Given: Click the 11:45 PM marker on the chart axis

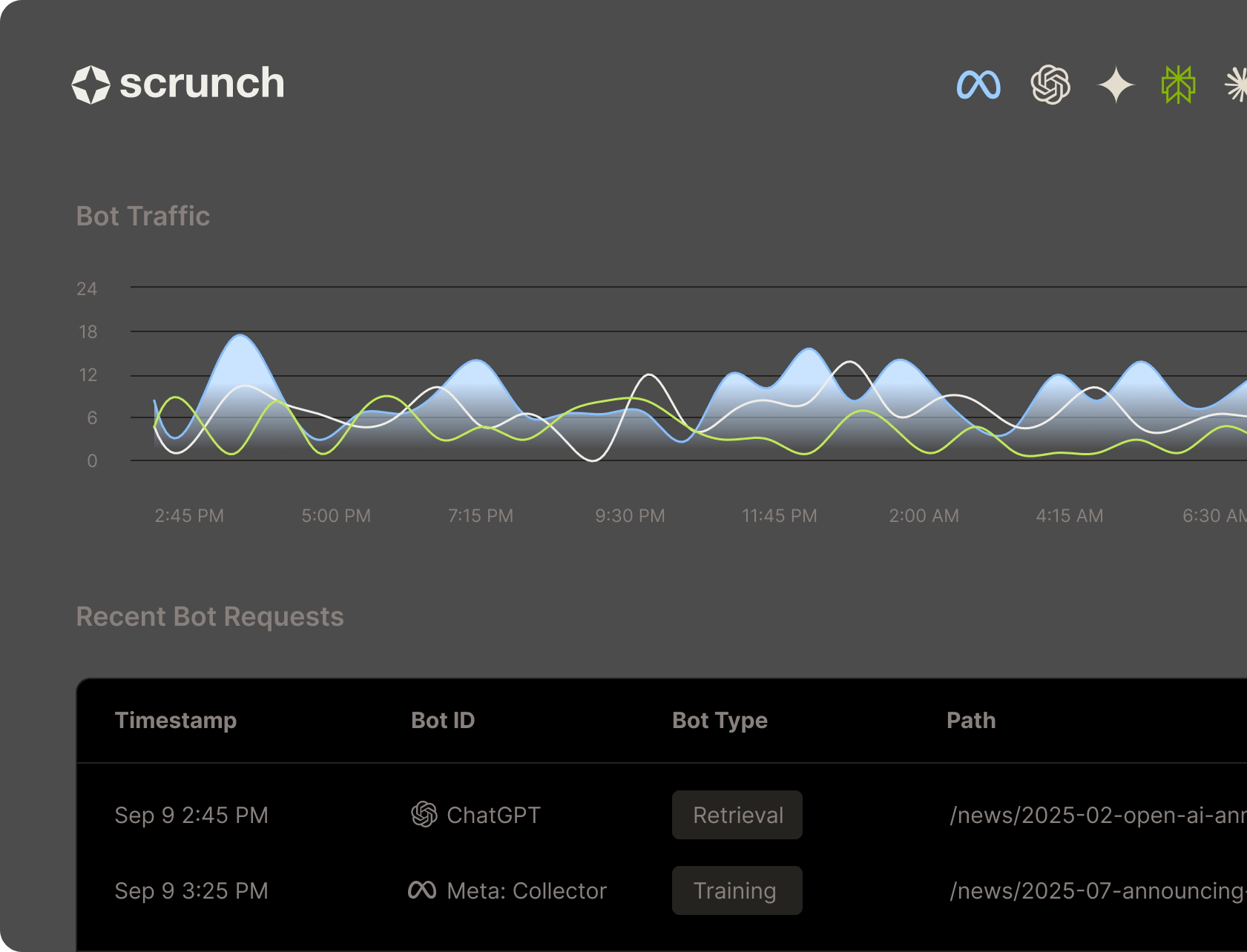Looking at the screenshot, I should 778,515.
